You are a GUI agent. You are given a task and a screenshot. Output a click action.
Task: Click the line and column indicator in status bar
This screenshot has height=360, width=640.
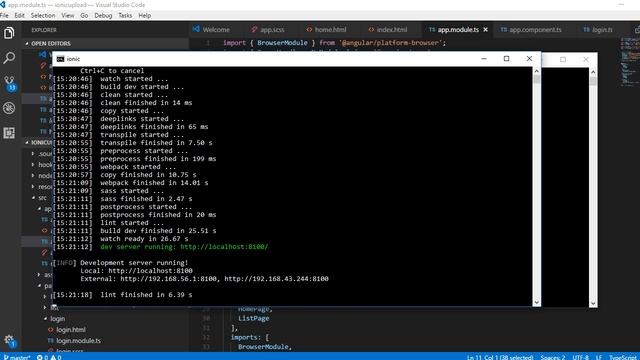[x=500, y=357]
